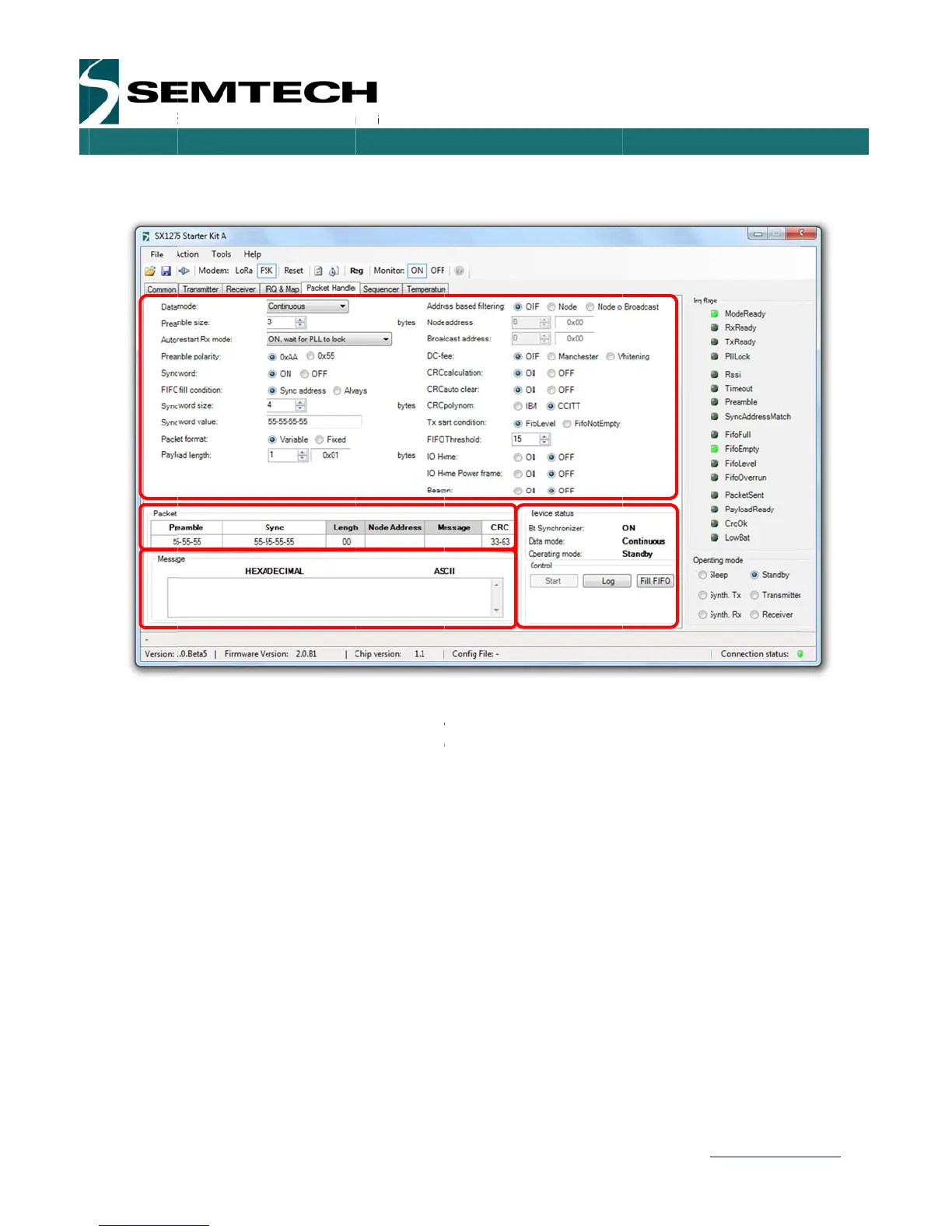
Task: Click the green Connection status LED
Action: pos(800,654)
